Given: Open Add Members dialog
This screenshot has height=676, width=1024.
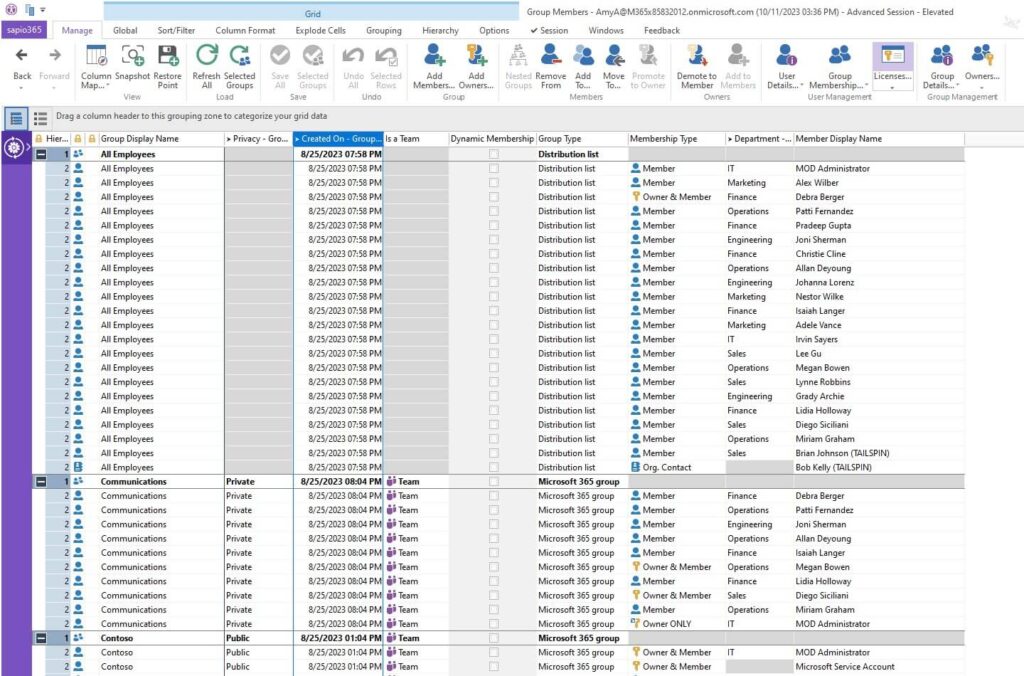Looking at the screenshot, I should coord(434,67).
